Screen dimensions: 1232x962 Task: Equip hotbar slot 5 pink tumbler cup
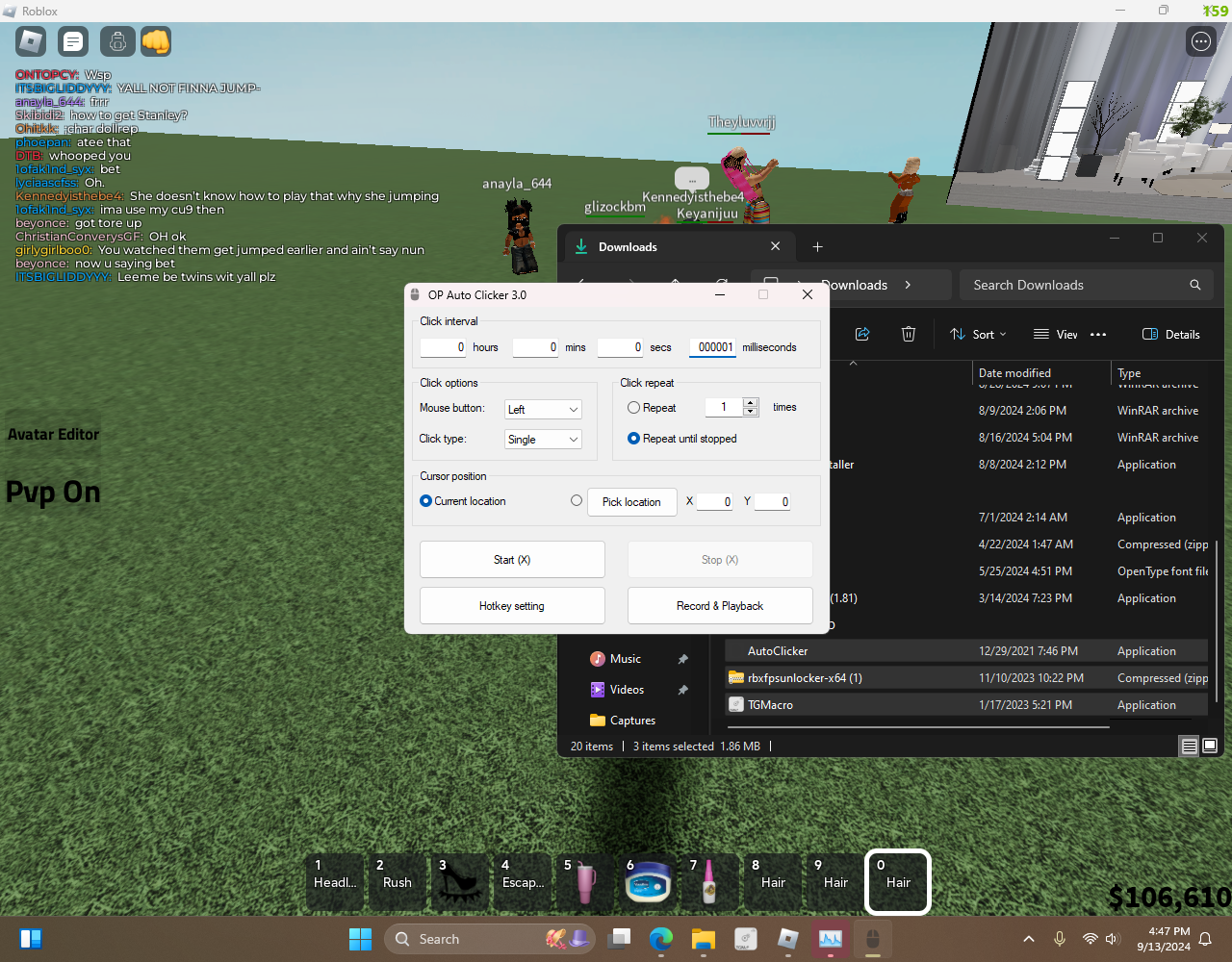click(585, 881)
